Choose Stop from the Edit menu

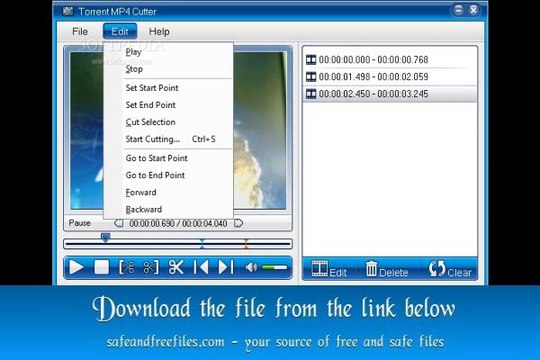coord(169,69)
